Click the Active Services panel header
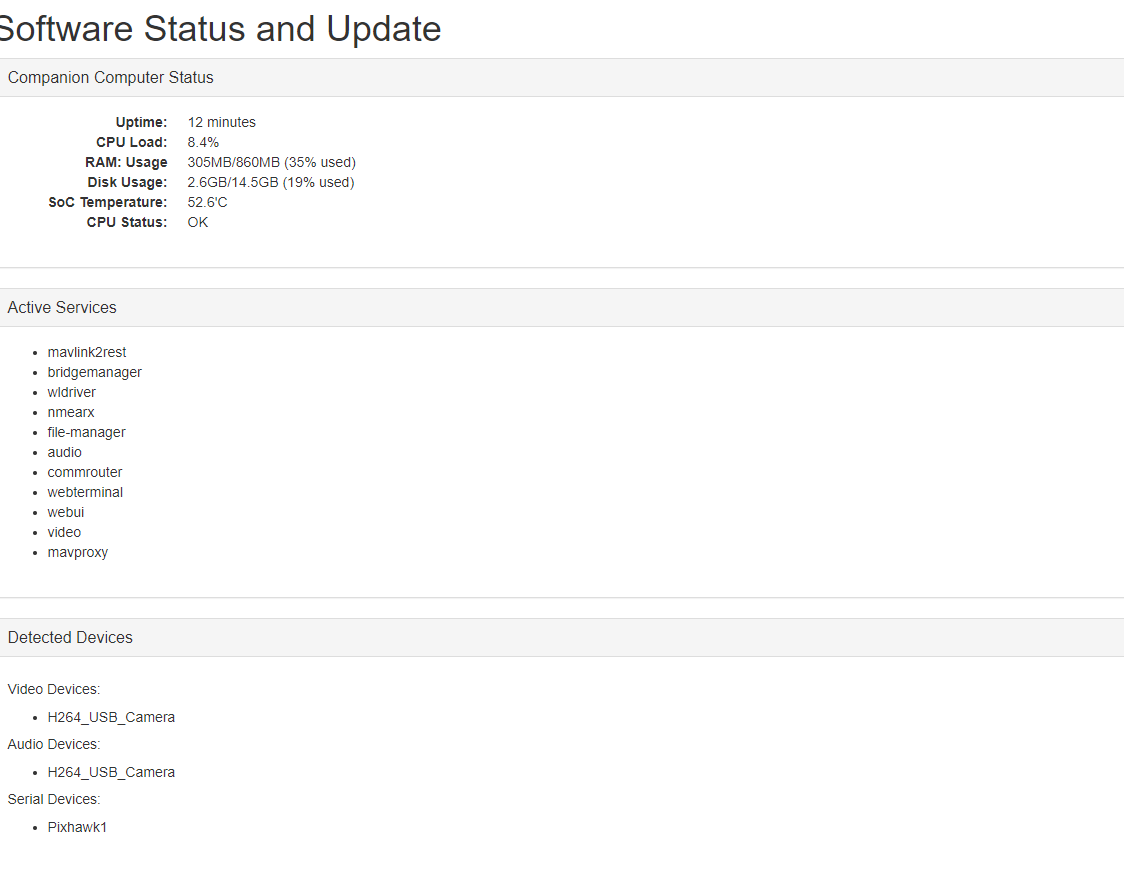The image size is (1124, 871). (x=562, y=308)
